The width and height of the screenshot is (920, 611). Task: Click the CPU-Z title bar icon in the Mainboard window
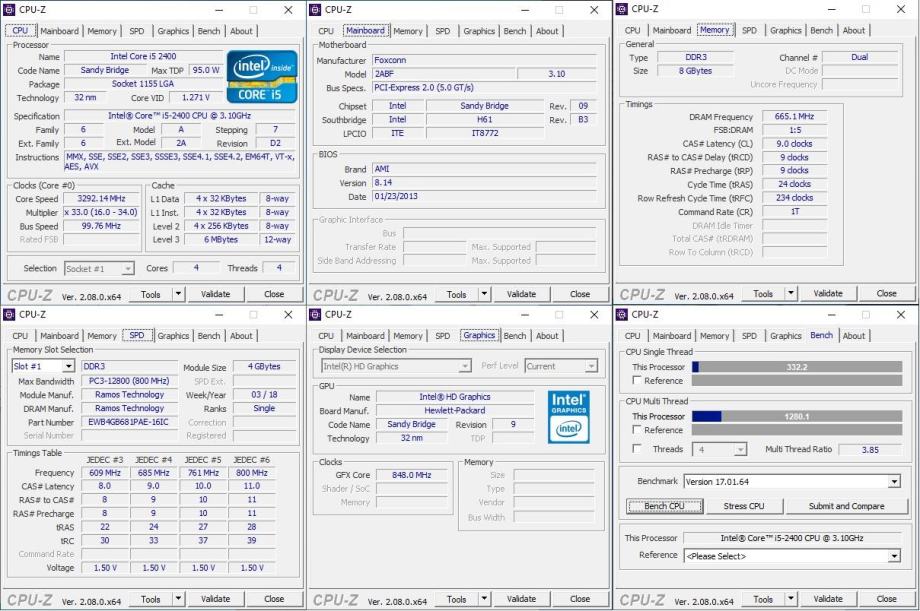tap(315, 9)
